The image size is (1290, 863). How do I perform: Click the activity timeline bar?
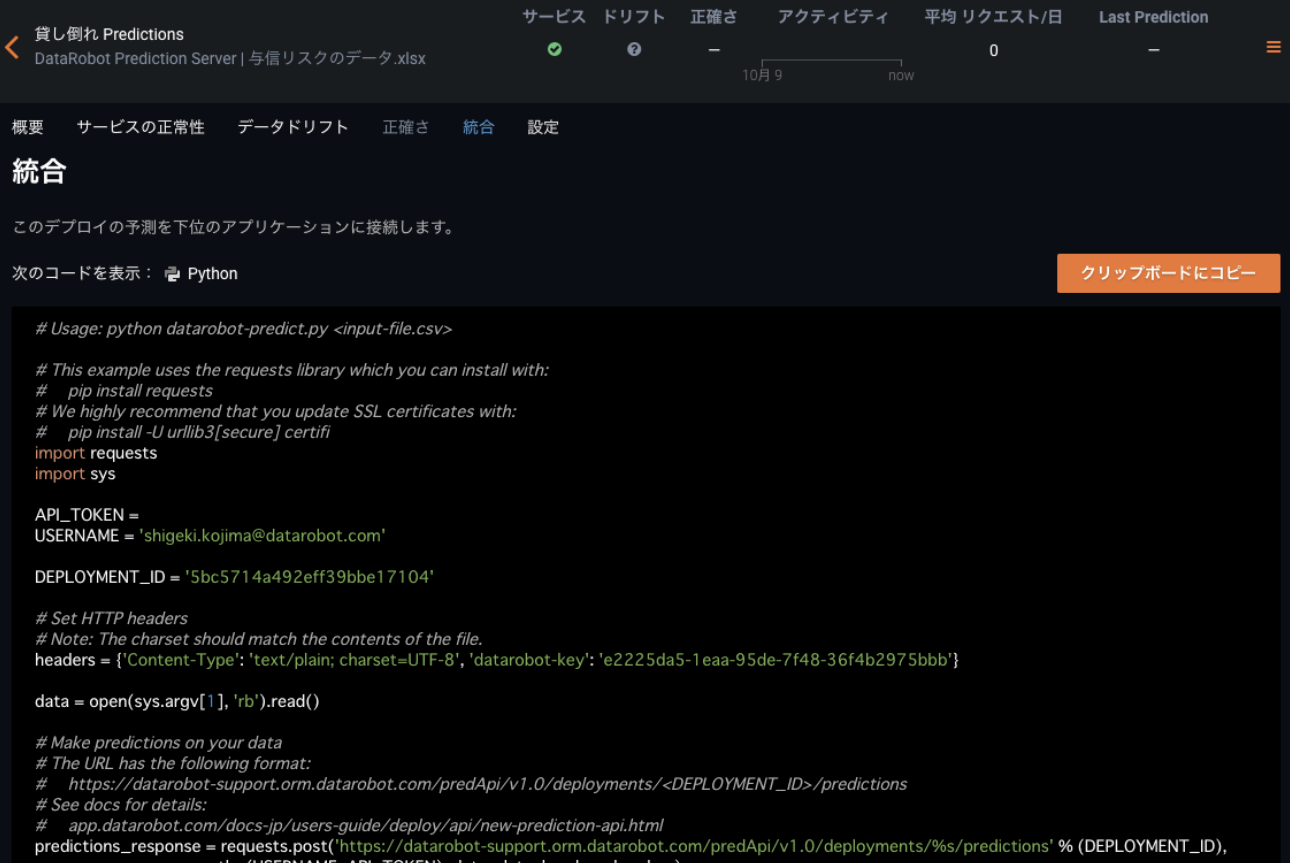click(832, 63)
